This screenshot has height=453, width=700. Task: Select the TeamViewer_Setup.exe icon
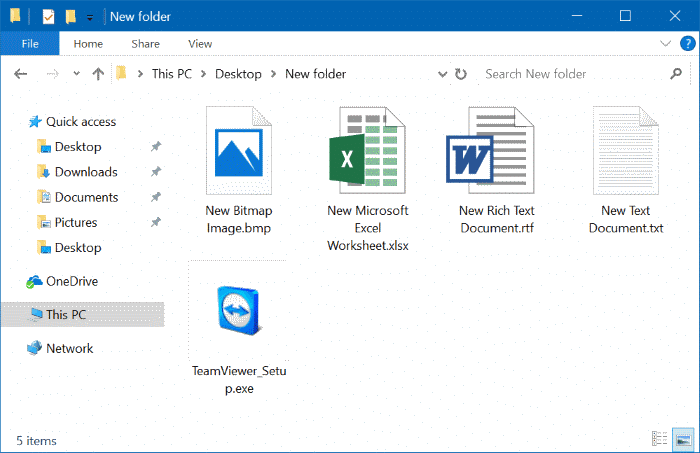click(239, 311)
